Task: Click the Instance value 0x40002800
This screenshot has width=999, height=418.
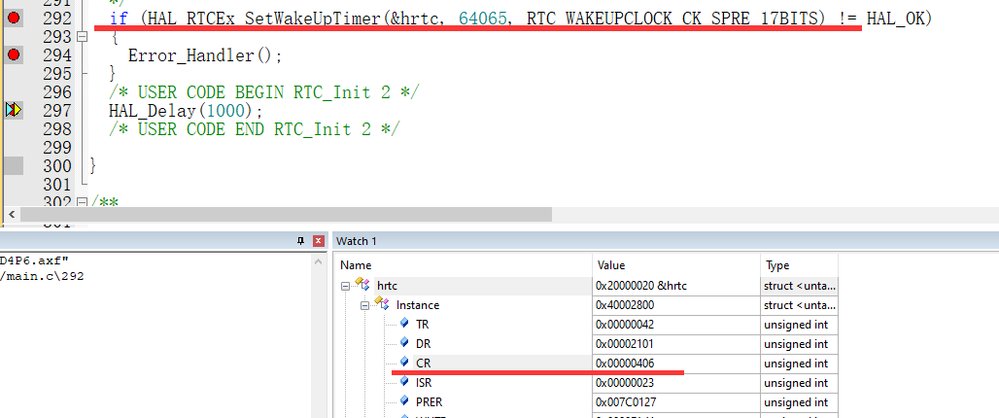Action: [x=625, y=305]
